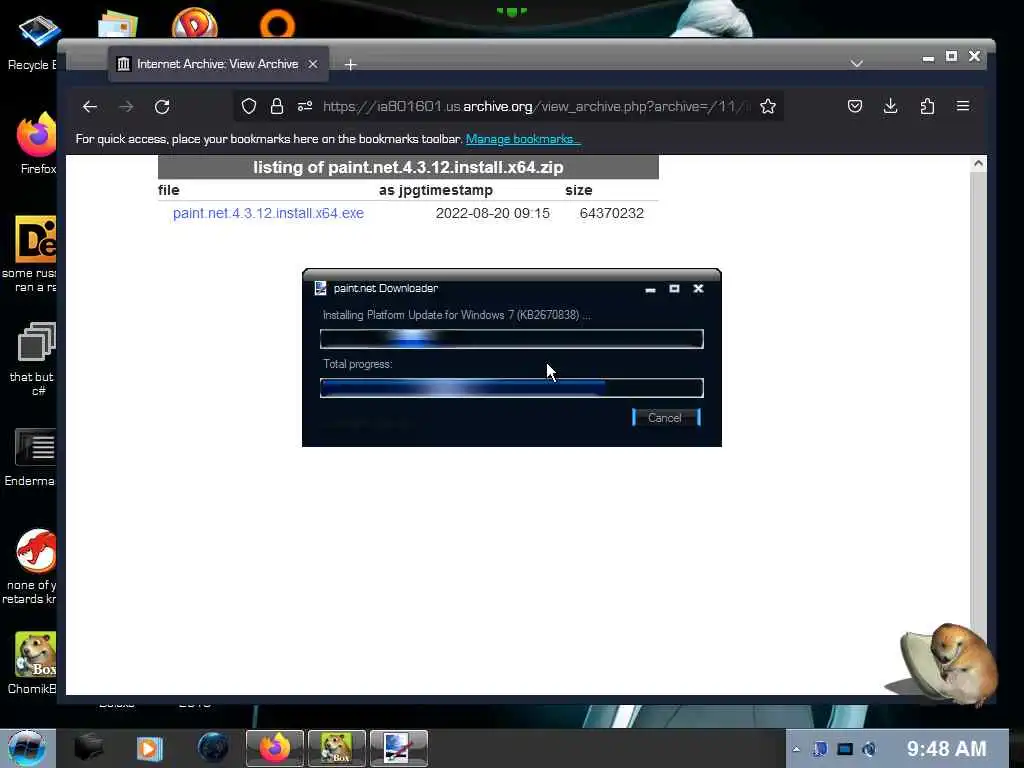Screen dimensions: 1024x768
Task: Open the tracking protection shield icon
Action: click(x=249, y=106)
